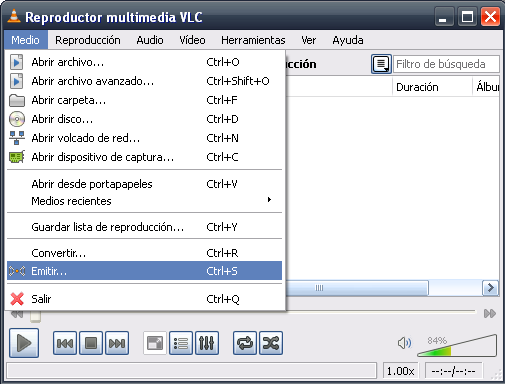The image size is (505, 384).
Task: Click the faster forward seek arrows
Action: 490,313
